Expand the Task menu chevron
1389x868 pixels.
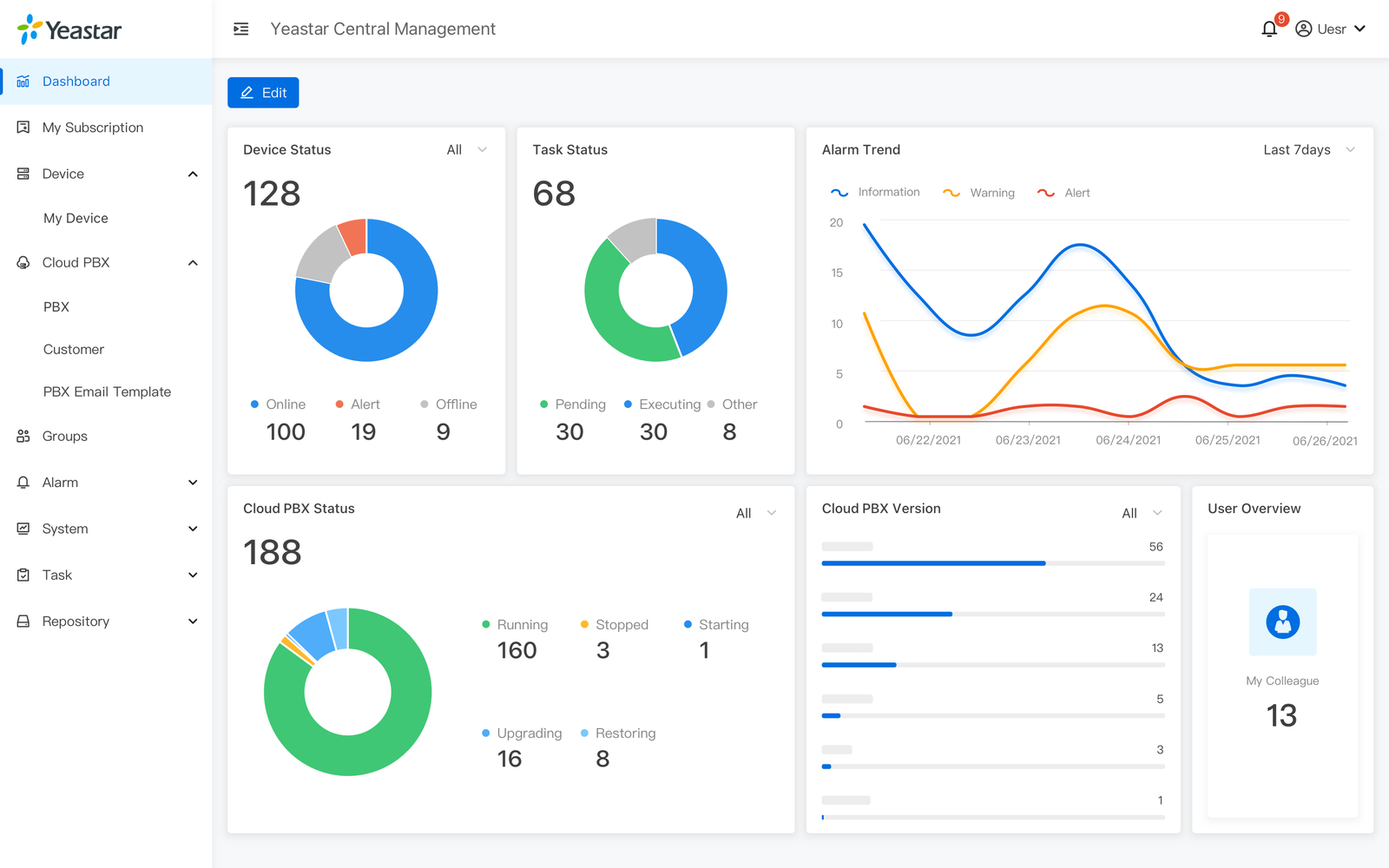pyautogui.click(x=193, y=575)
